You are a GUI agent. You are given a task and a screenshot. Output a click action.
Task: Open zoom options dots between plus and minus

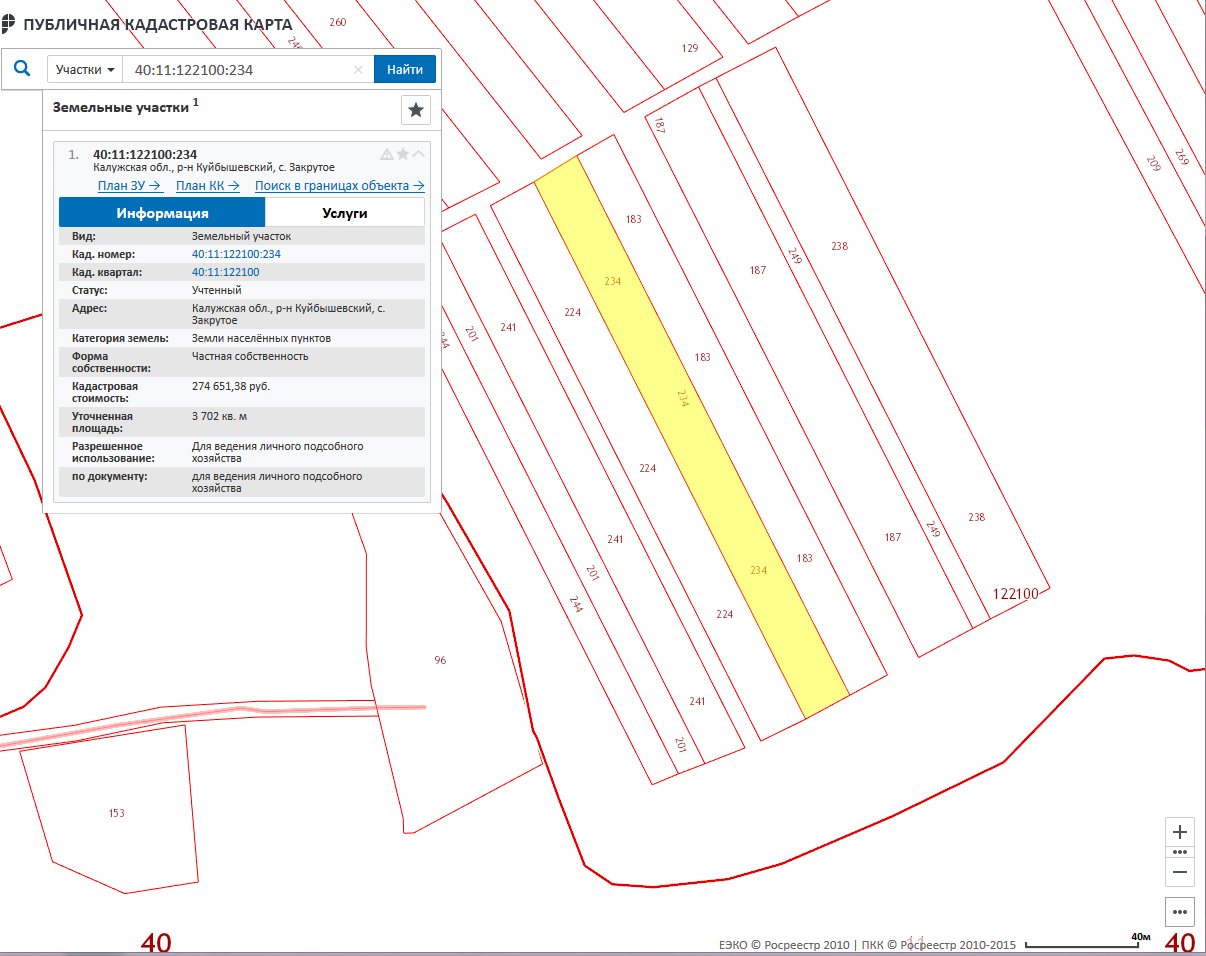pos(1180,852)
